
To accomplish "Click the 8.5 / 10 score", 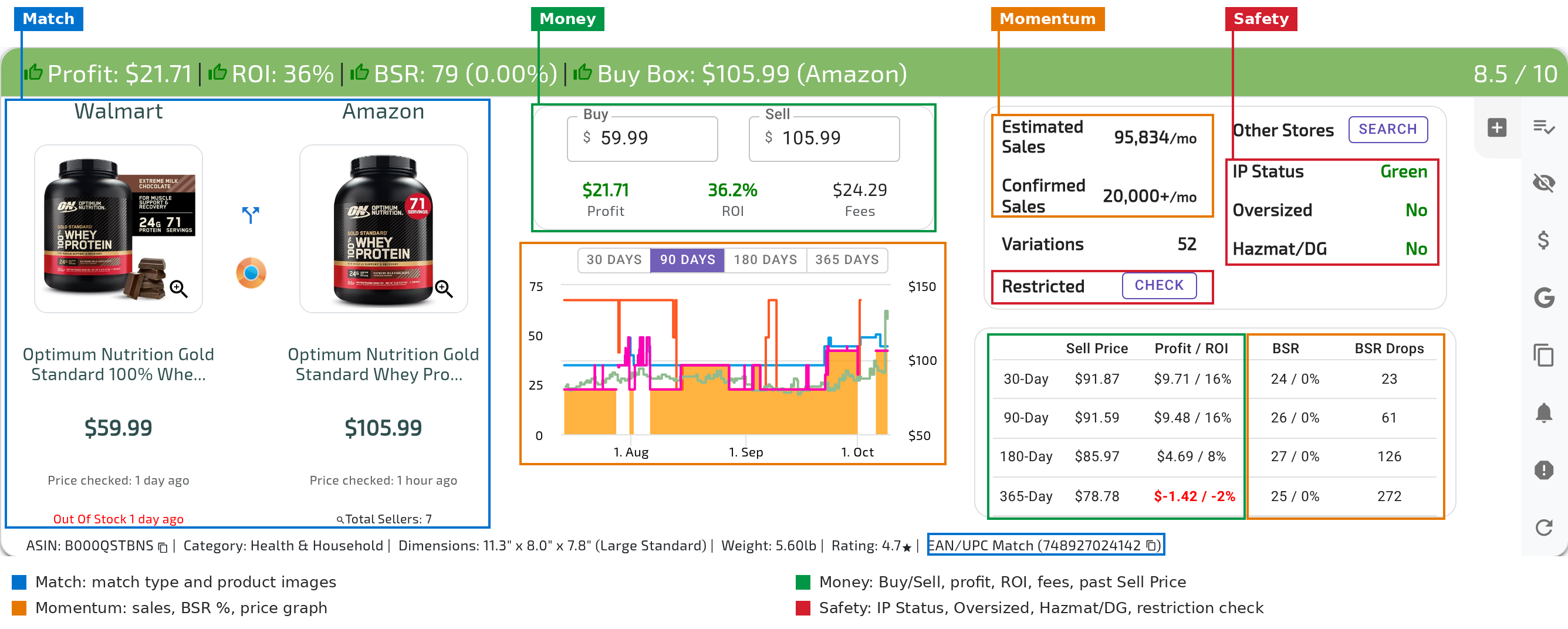I will point(1515,74).
